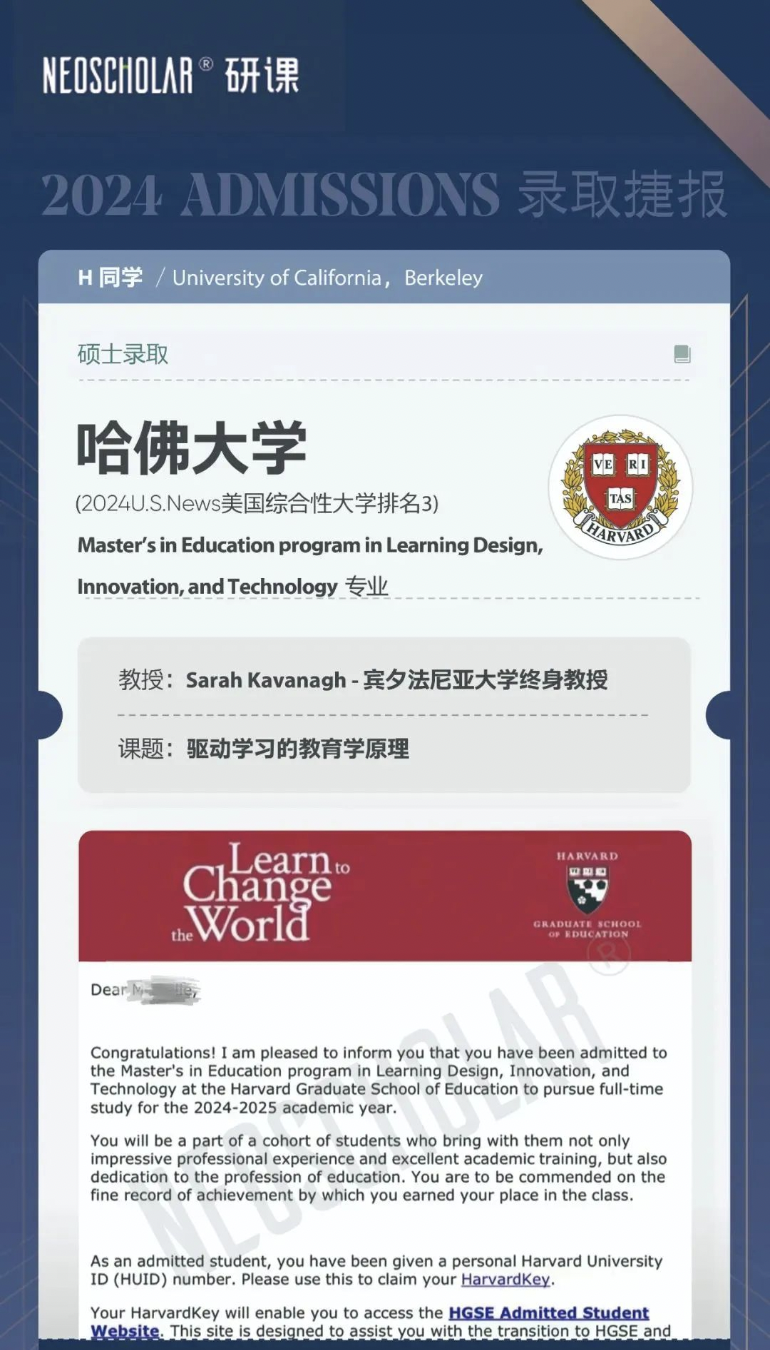The width and height of the screenshot is (770, 1350).
Task: Click the blurred name after Dear
Action: (166, 990)
